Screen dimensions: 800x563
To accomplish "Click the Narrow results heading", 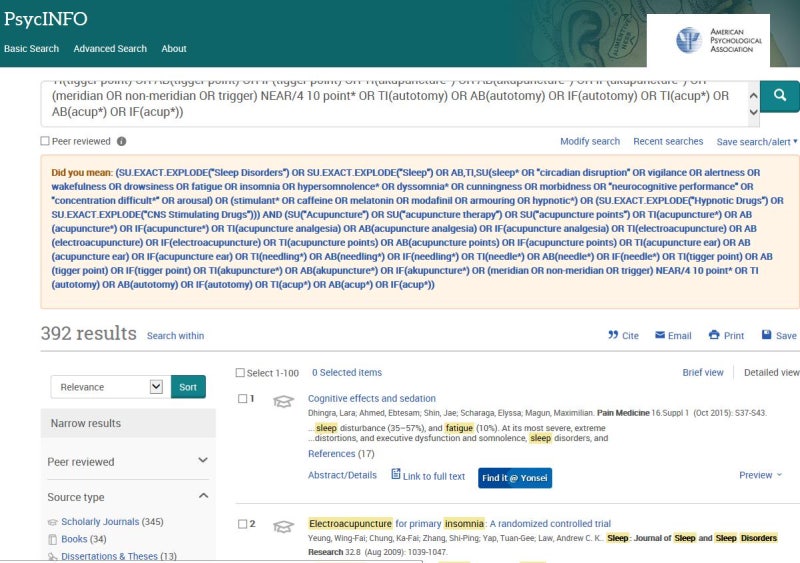I will click(x=86, y=423).
